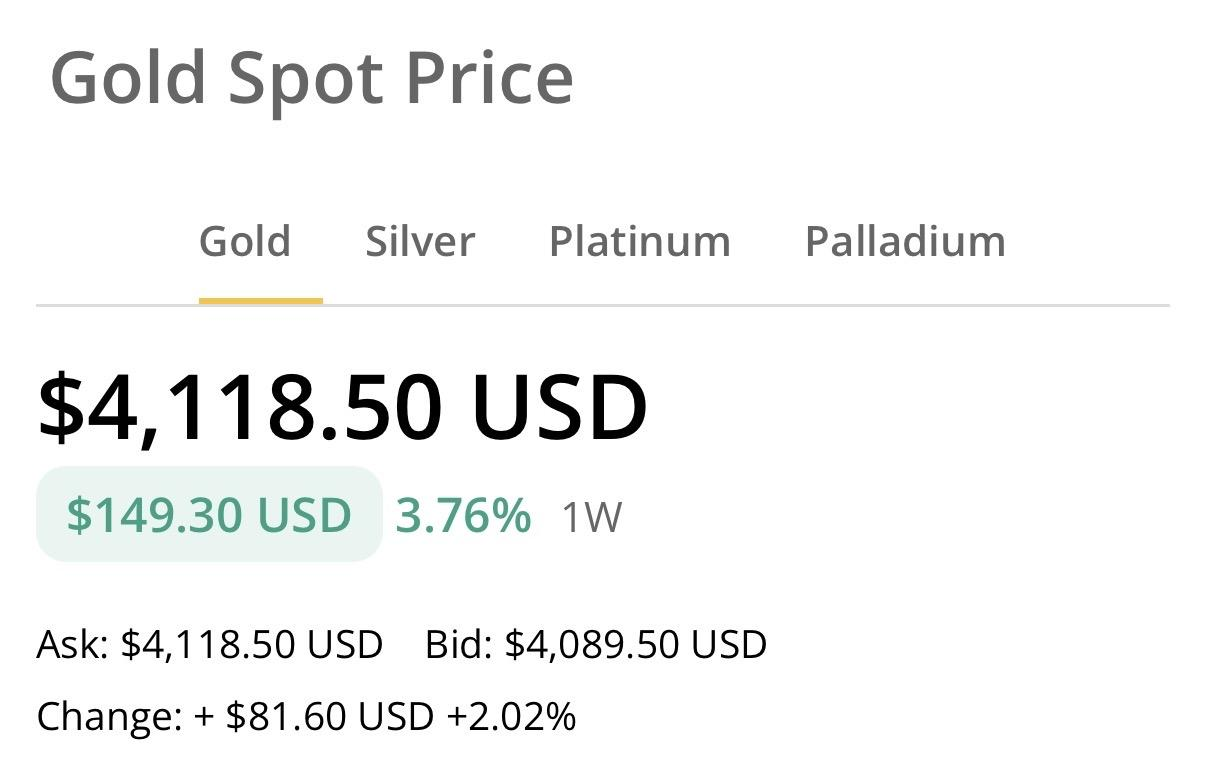Click "USD" next to the large price
Viewport: 1206px width, 783px height.
(x=560, y=407)
